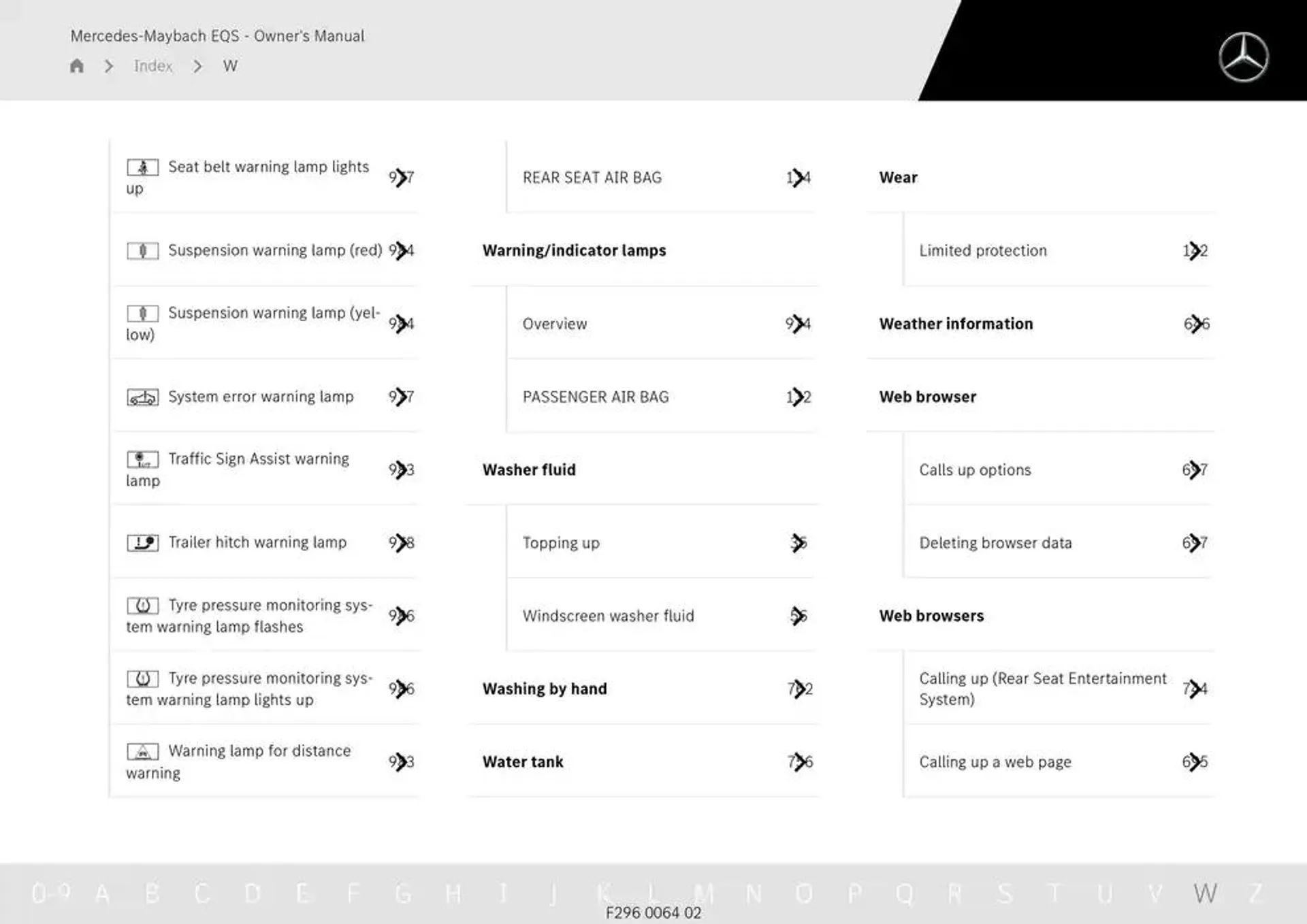Screen dimensions: 1307x924
Task: Click the system error warning lamp icon
Action: [x=141, y=396]
